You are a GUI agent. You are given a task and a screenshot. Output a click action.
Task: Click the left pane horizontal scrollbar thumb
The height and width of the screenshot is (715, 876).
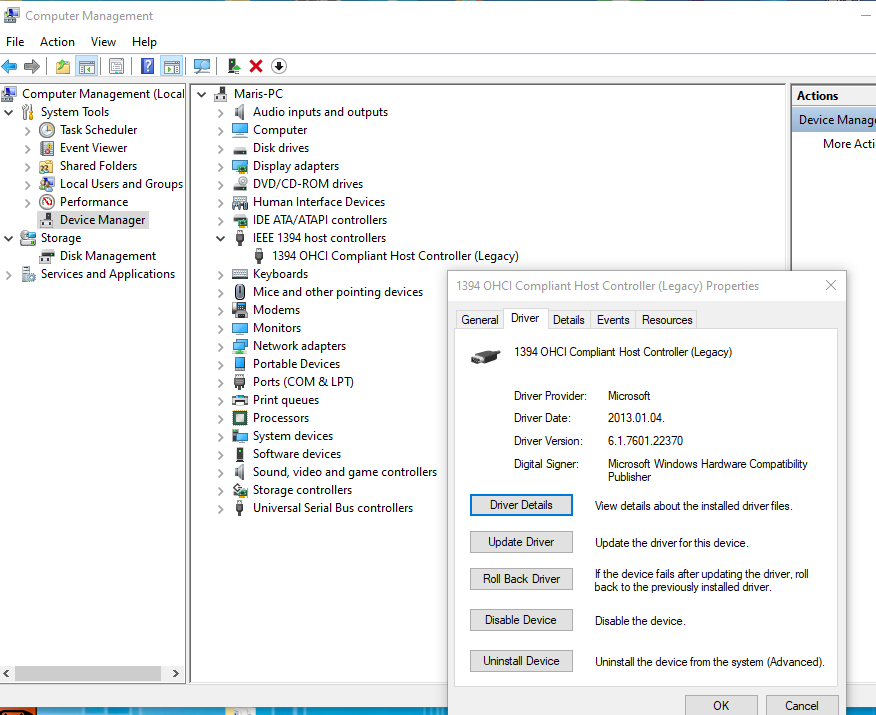[x=88, y=674]
